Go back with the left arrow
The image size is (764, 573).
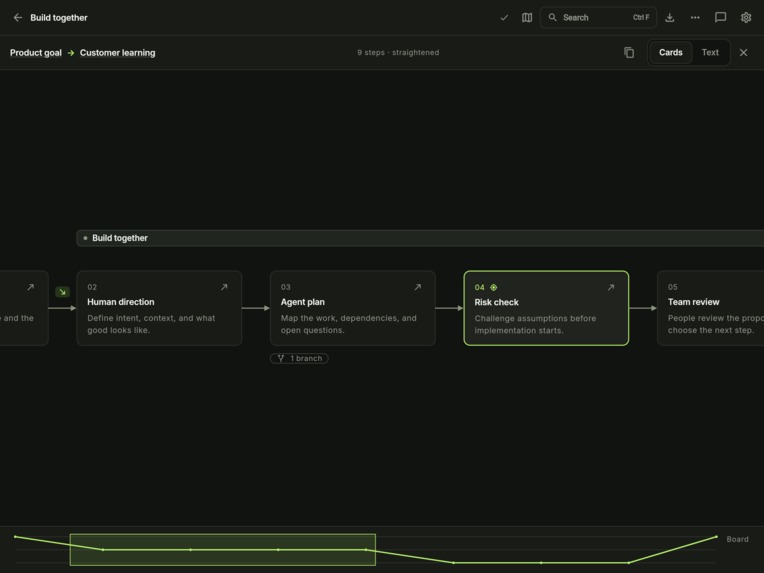coord(18,18)
